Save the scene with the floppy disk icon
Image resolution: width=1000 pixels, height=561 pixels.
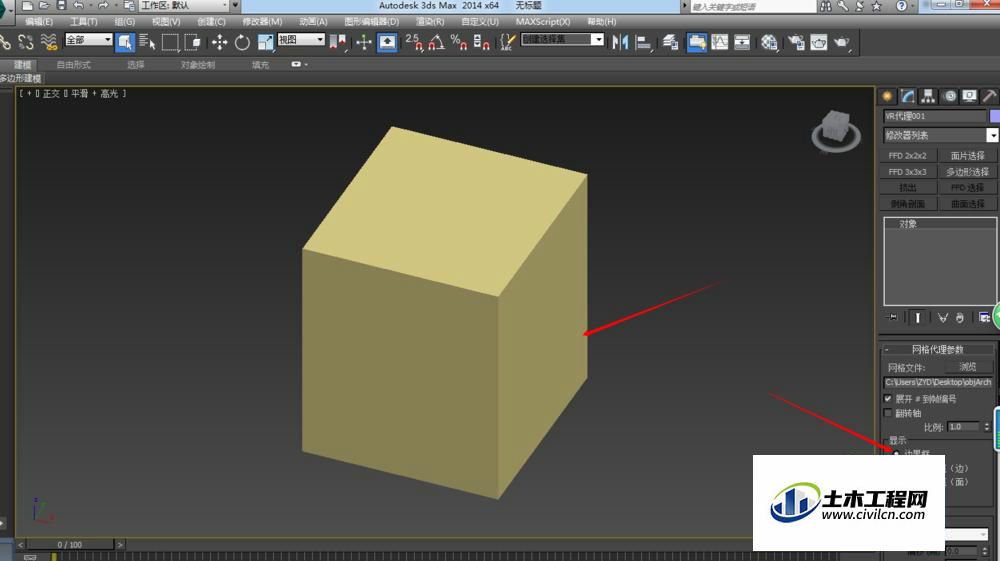[x=61, y=5]
